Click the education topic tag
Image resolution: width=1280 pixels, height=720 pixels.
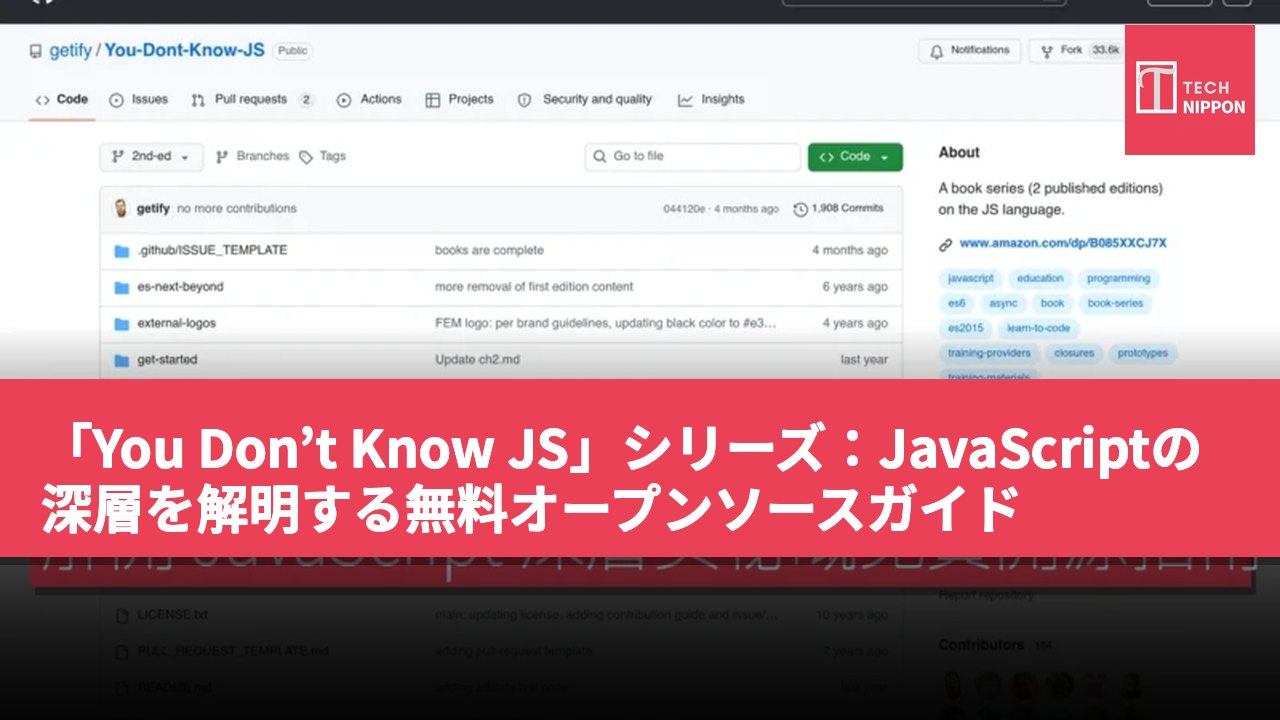(x=1040, y=279)
